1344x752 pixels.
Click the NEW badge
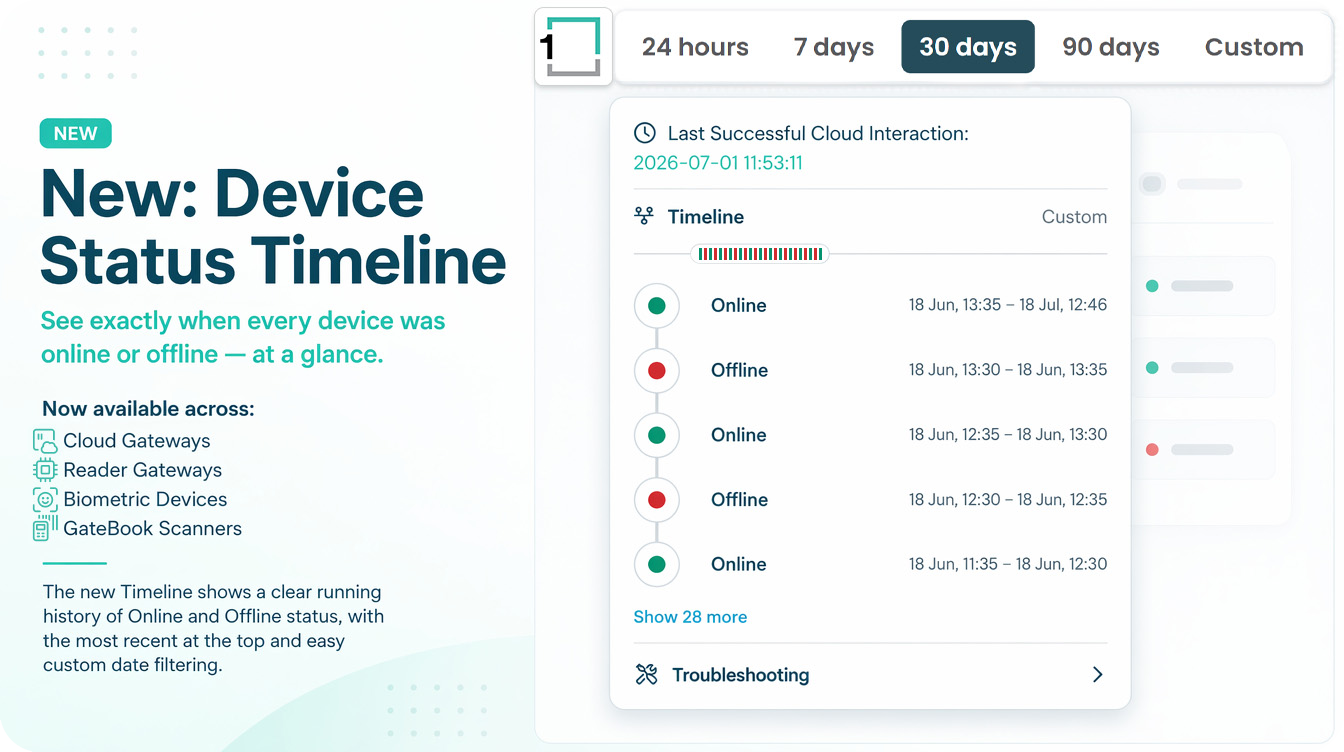[76, 134]
